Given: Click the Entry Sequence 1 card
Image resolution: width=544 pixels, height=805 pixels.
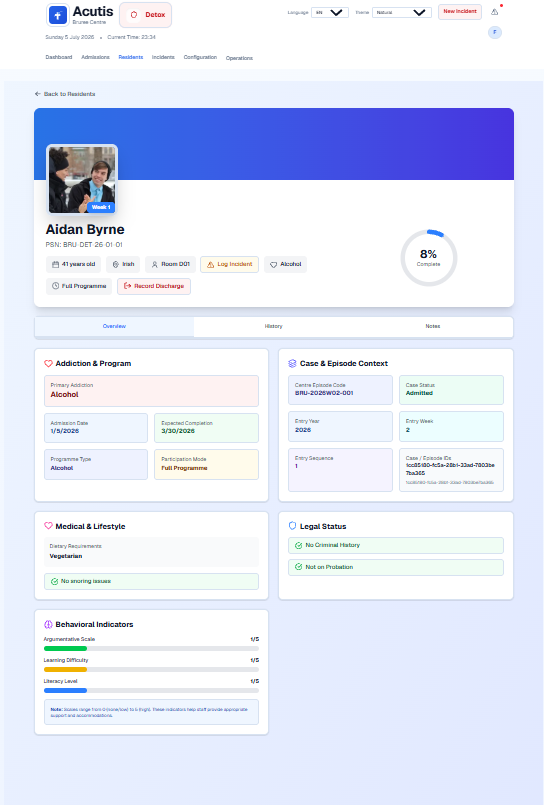Looking at the screenshot, I should click(x=340, y=470).
